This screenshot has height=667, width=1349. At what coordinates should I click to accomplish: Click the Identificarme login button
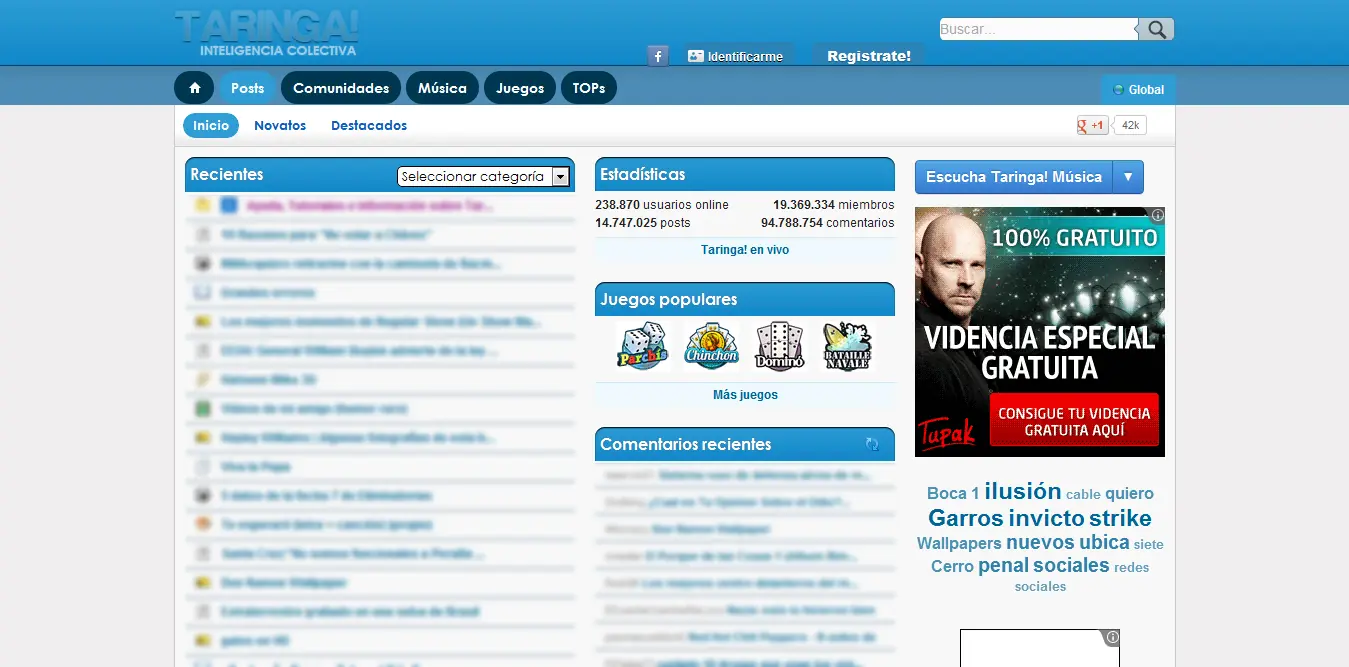pos(736,56)
